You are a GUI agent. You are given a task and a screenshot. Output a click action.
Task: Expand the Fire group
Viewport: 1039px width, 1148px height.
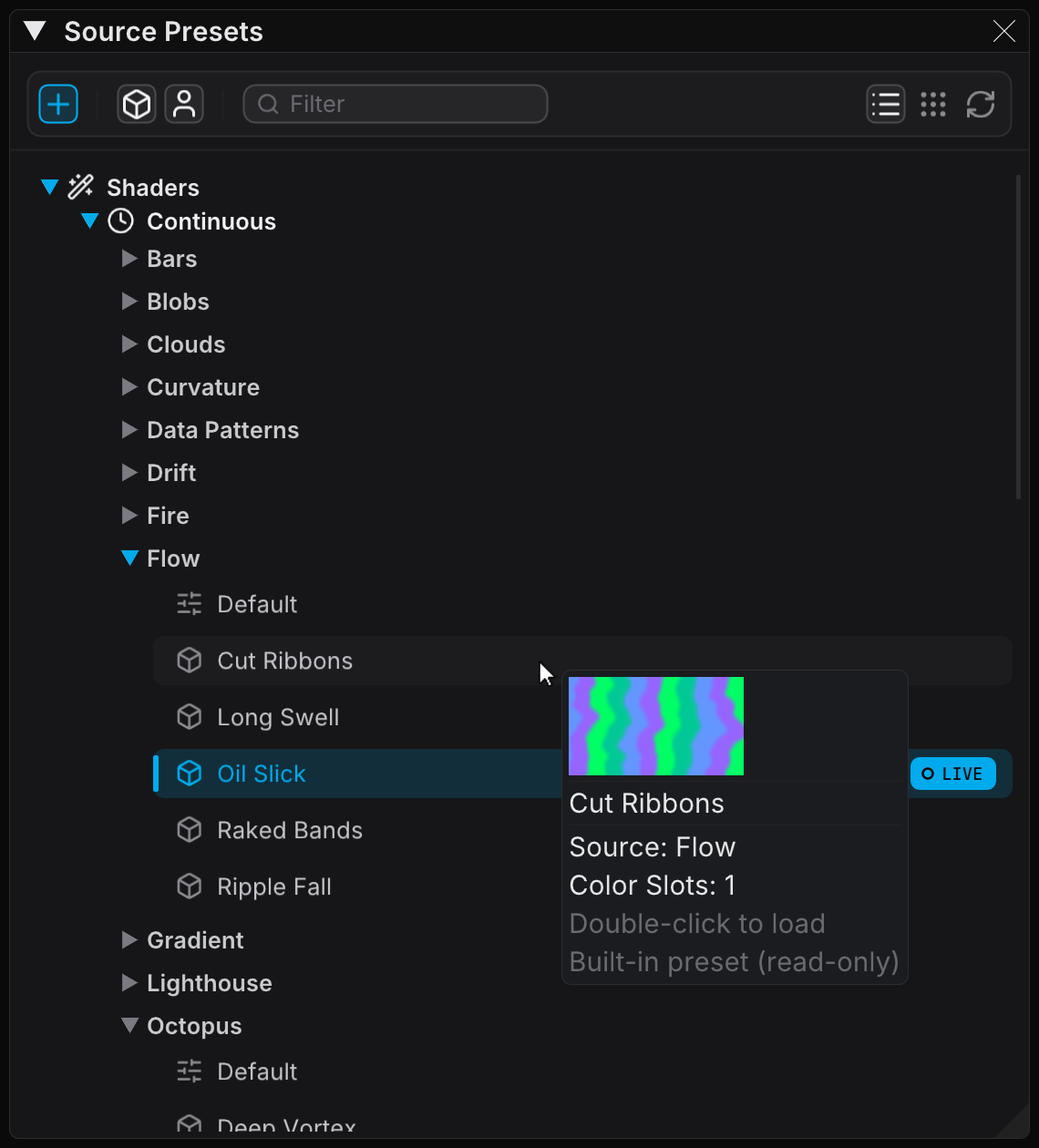(x=129, y=516)
